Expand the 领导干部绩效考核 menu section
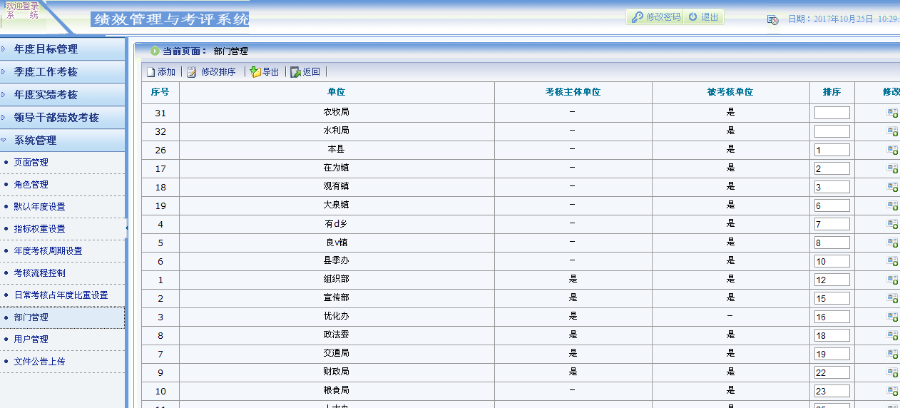900x408 pixels. pyautogui.click(x=62, y=118)
